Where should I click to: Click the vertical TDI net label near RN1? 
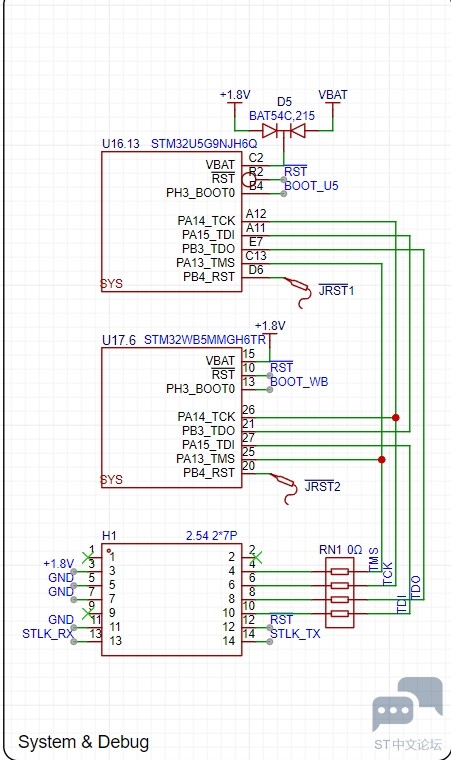click(x=402, y=604)
